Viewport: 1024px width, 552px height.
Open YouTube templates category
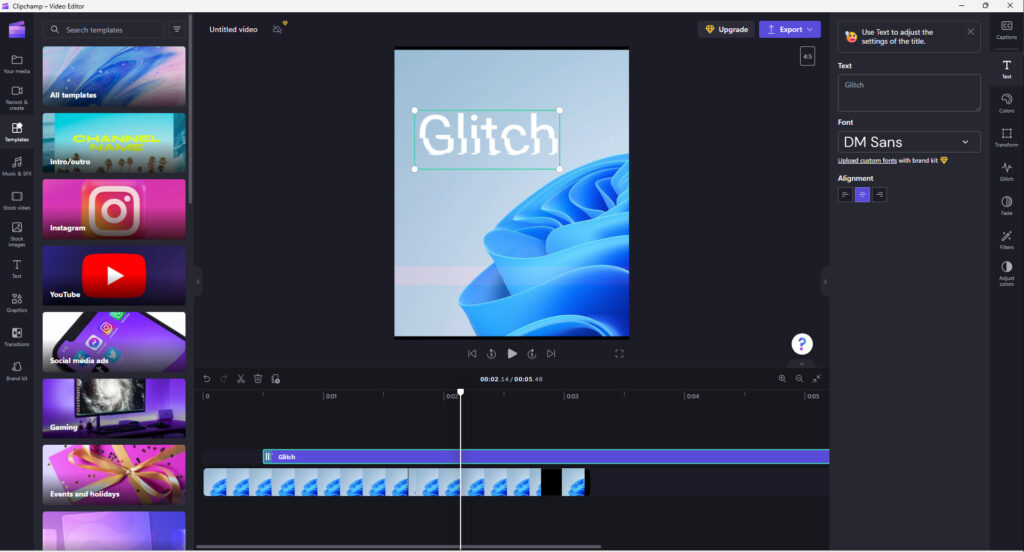(114, 275)
